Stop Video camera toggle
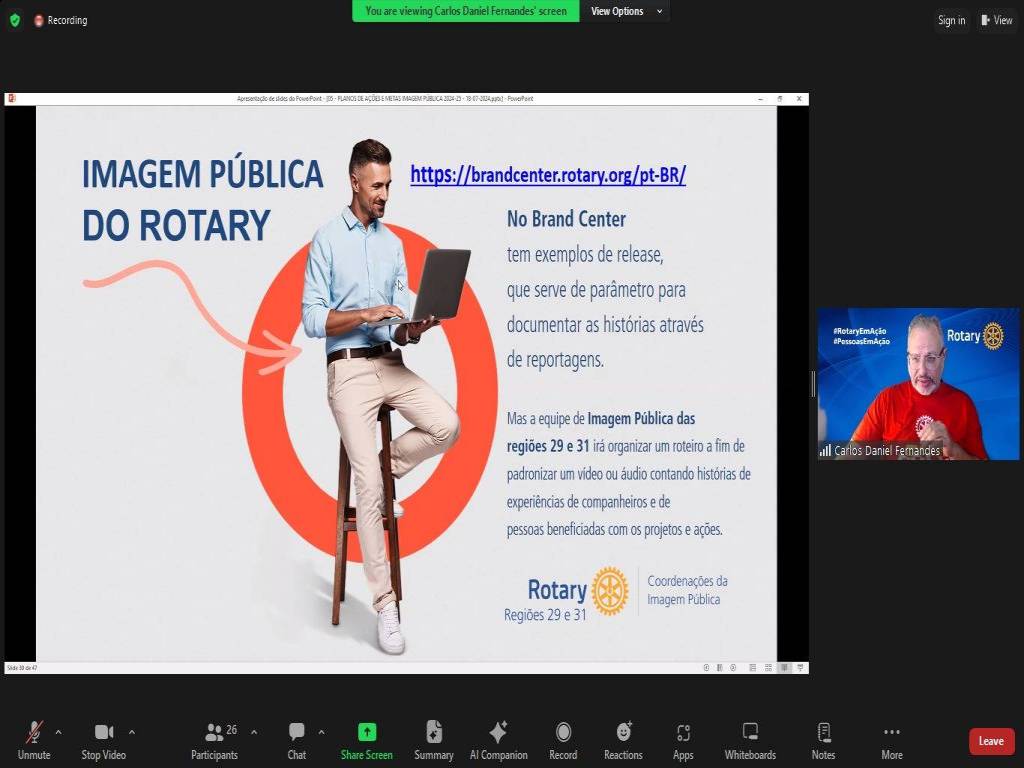The image size is (1024, 768). click(104, 740)
